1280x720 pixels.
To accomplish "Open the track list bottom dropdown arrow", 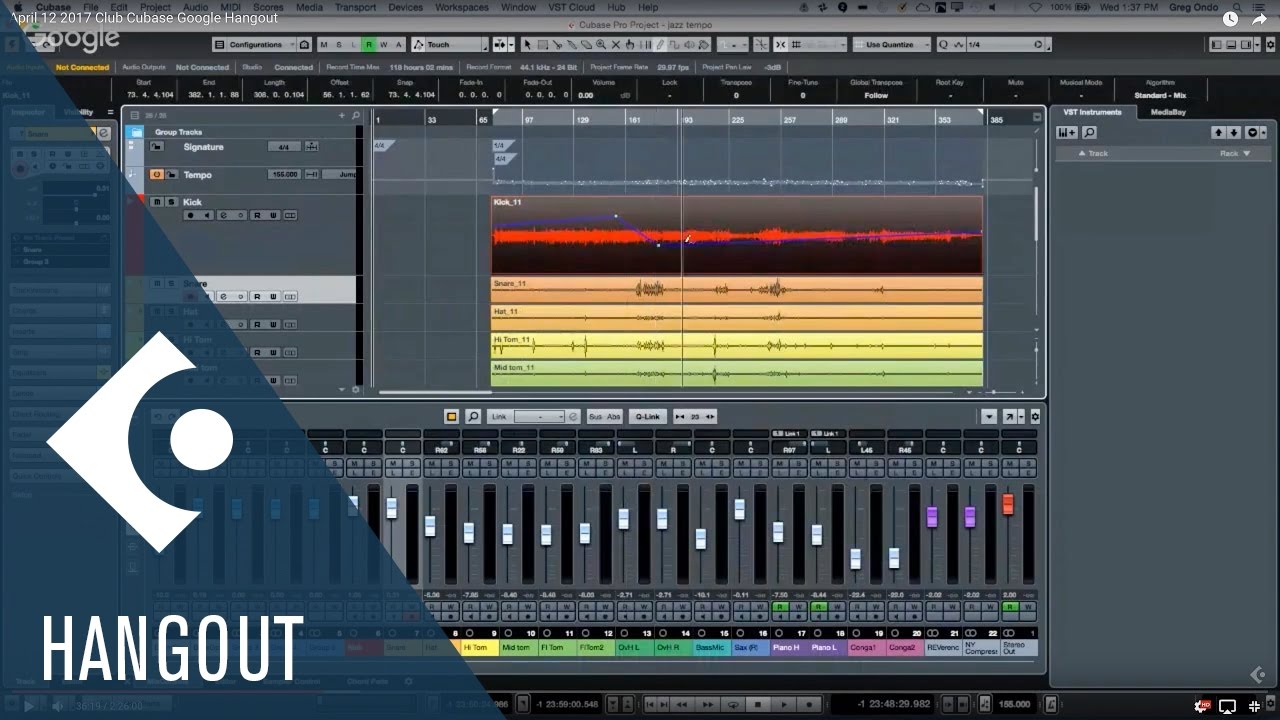I will 342,389.
